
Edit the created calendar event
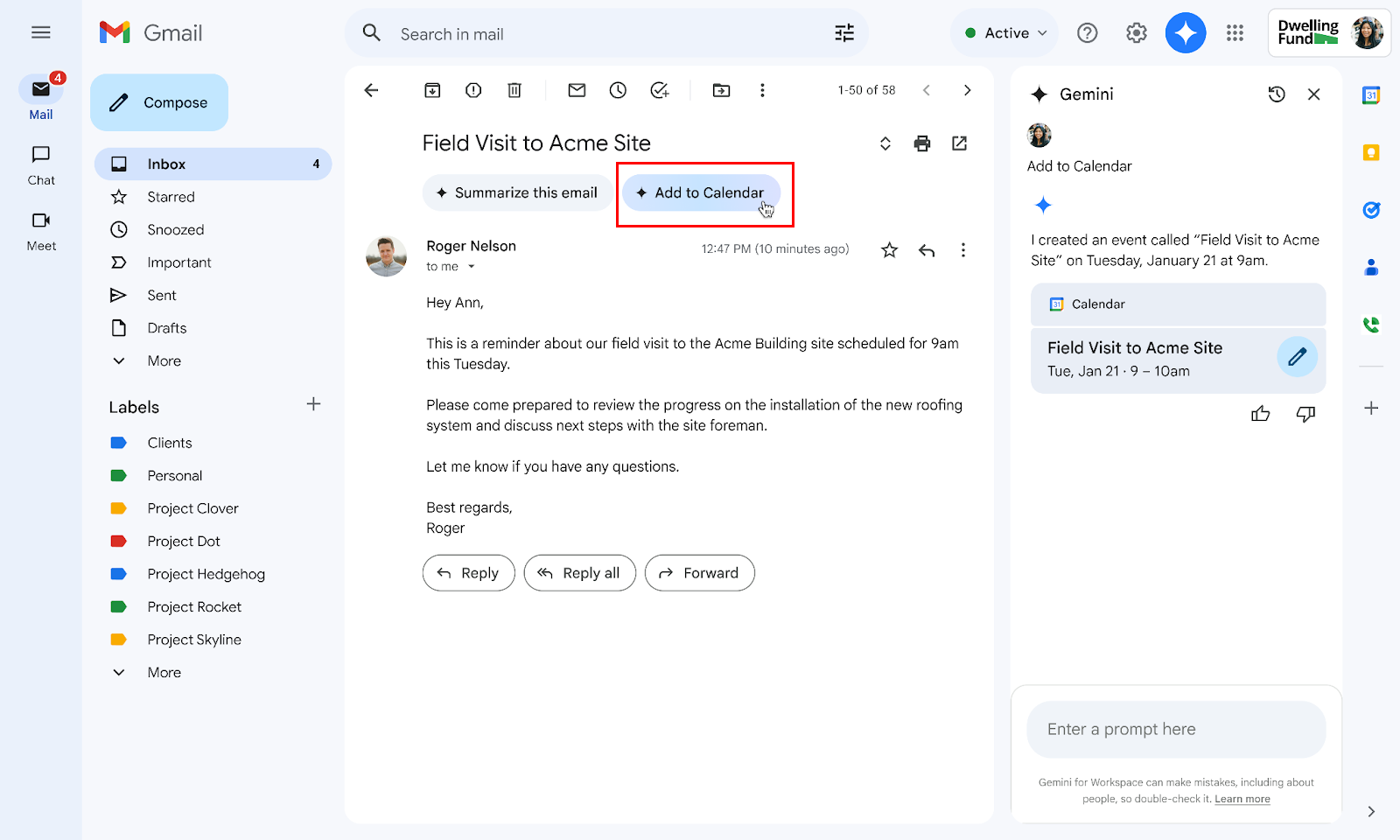pos(1297,357)
